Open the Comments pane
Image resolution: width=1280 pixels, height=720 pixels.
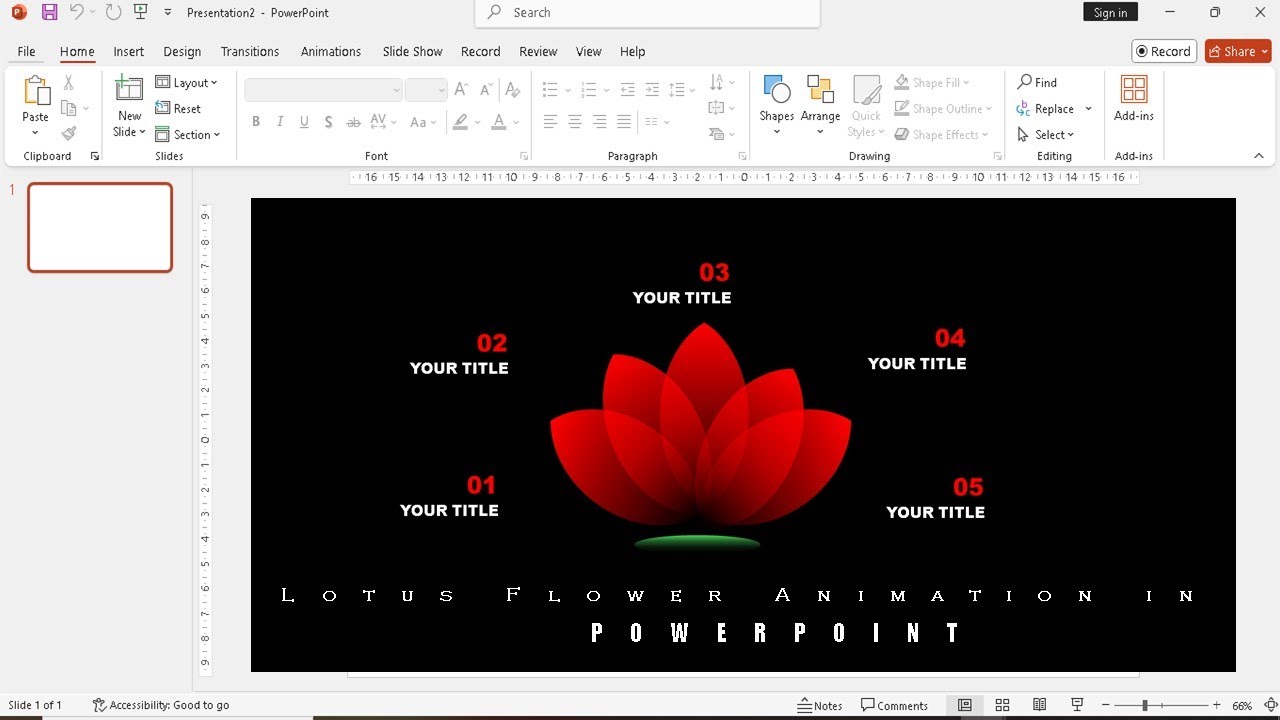point(895,705)
